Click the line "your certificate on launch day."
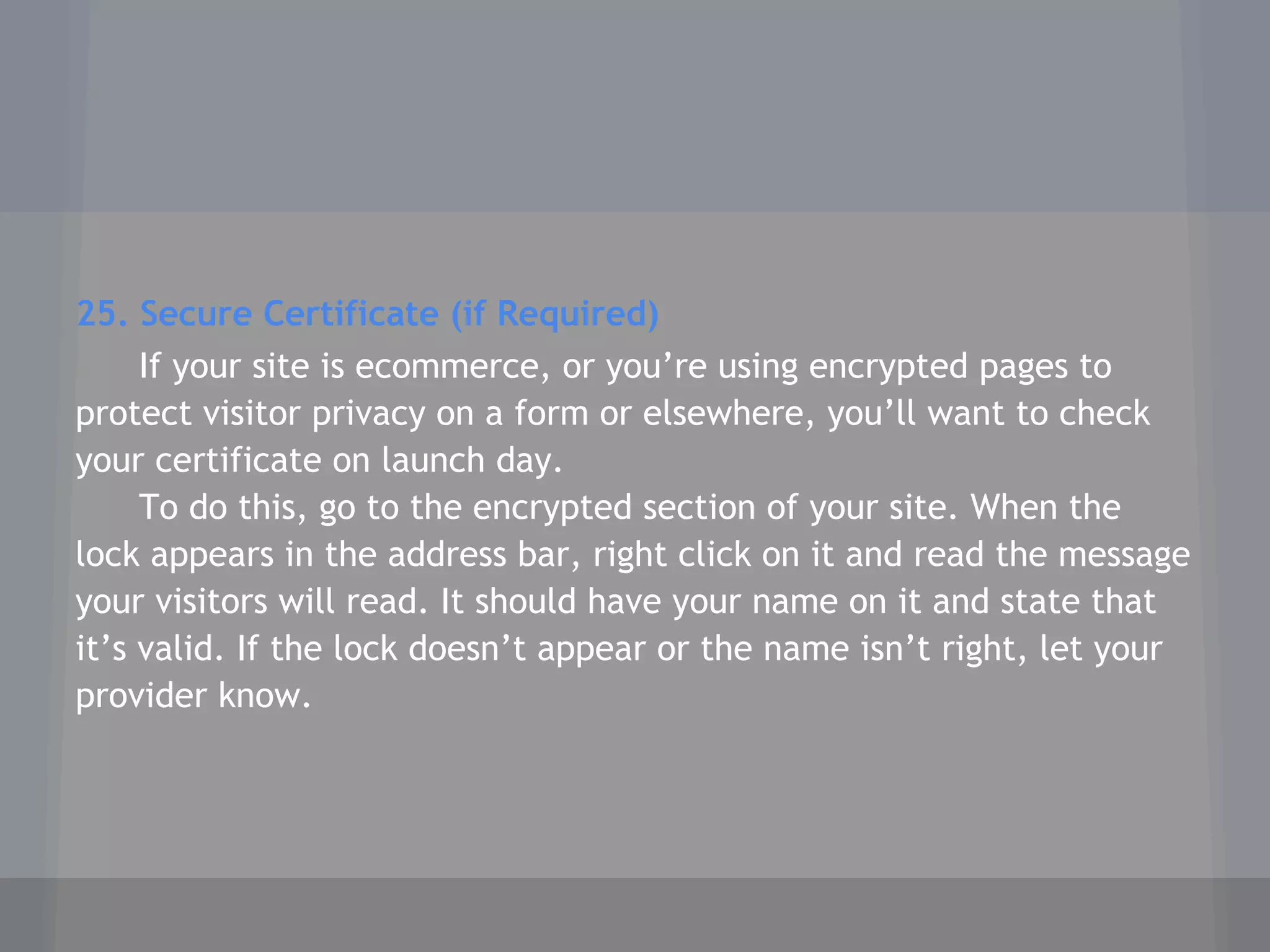Image resolution: width=1270 pixels, height=952 pixels. 319,461
